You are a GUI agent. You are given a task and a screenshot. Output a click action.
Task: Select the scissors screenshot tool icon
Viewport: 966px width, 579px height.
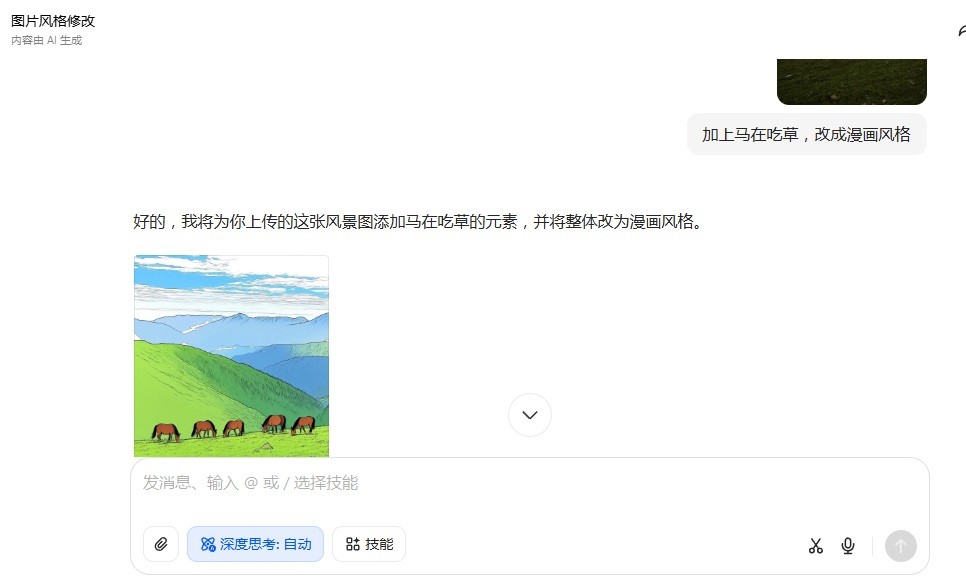pyautogui.click(x=816, y=546)
